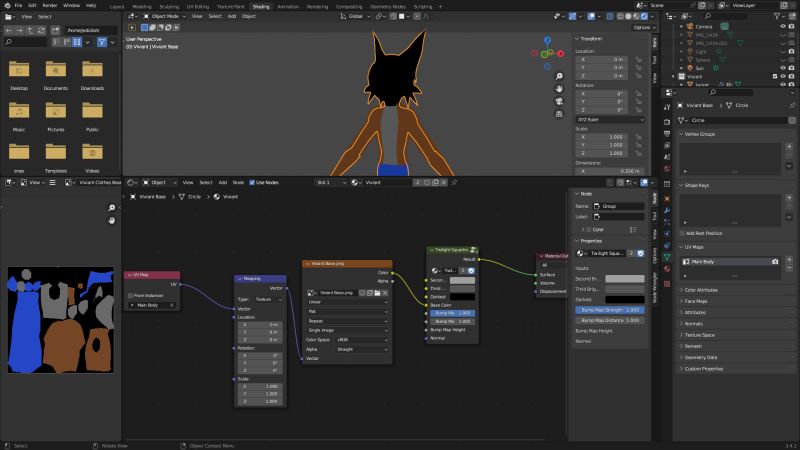This screenshot has height=450, width=800.
Task: Toggle Viviant collection exclude checkbox in outliner
Action: 775,77
